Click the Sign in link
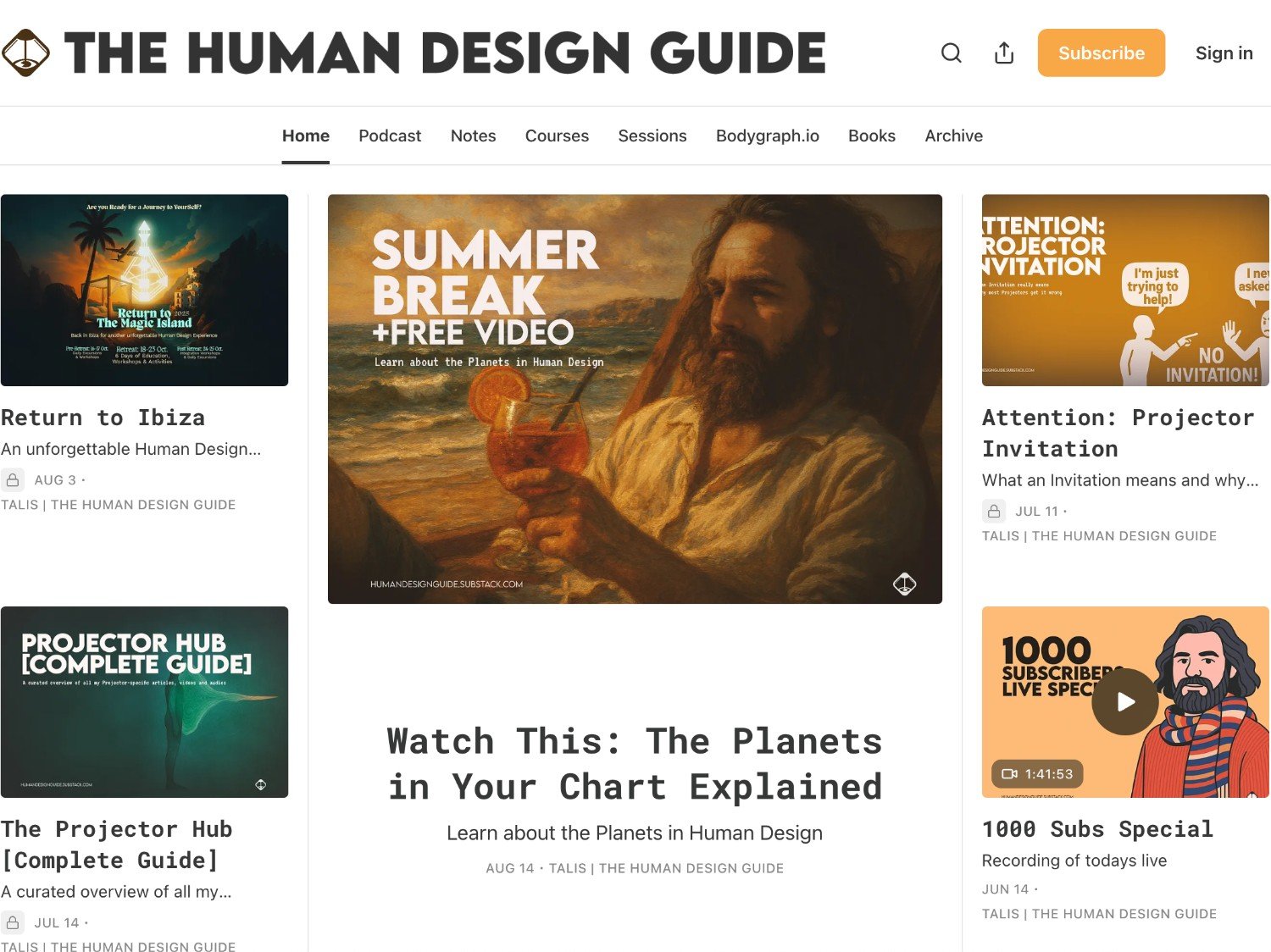 (1224, 53)
